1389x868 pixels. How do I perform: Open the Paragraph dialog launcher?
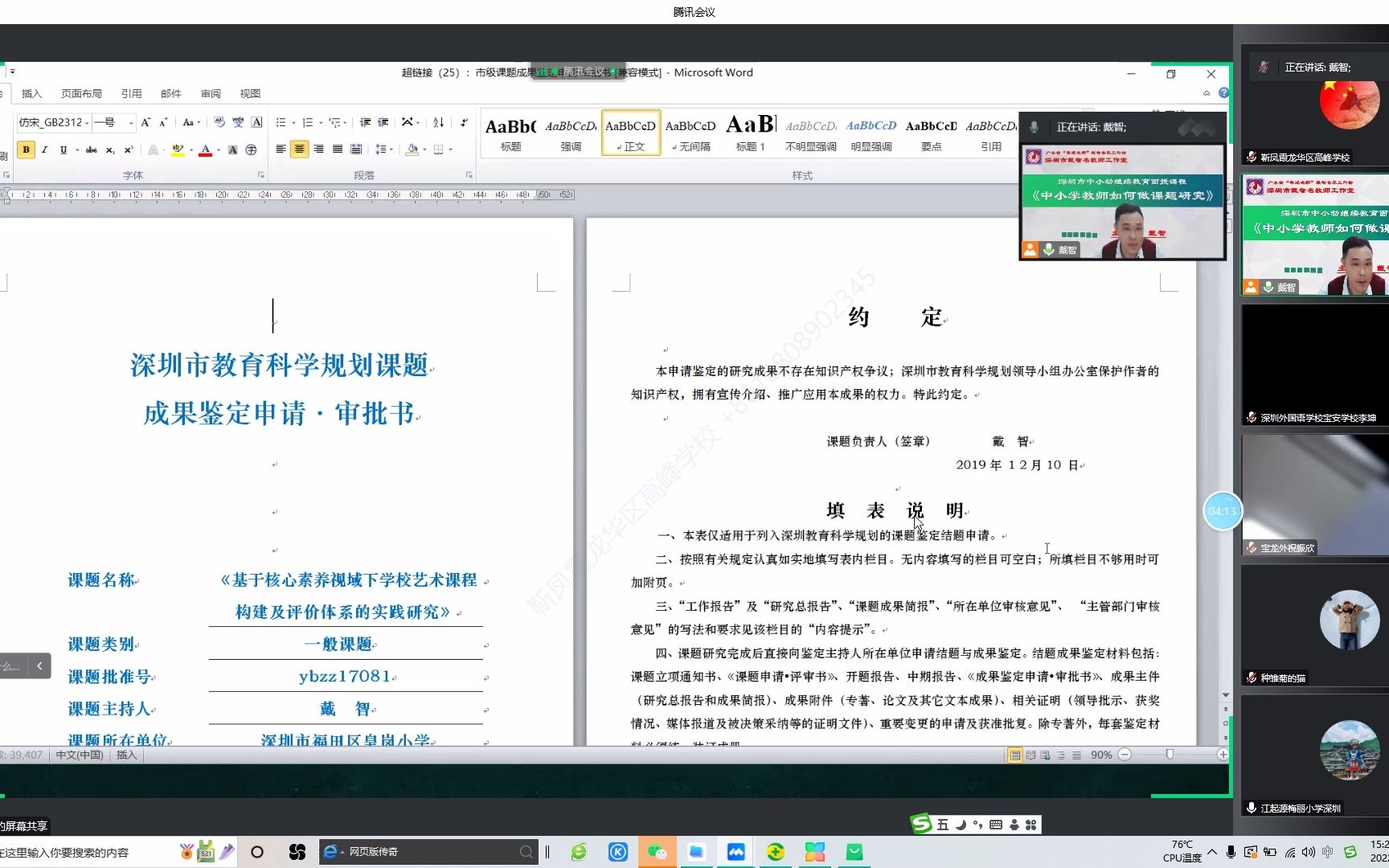click(x=469, y=174)
